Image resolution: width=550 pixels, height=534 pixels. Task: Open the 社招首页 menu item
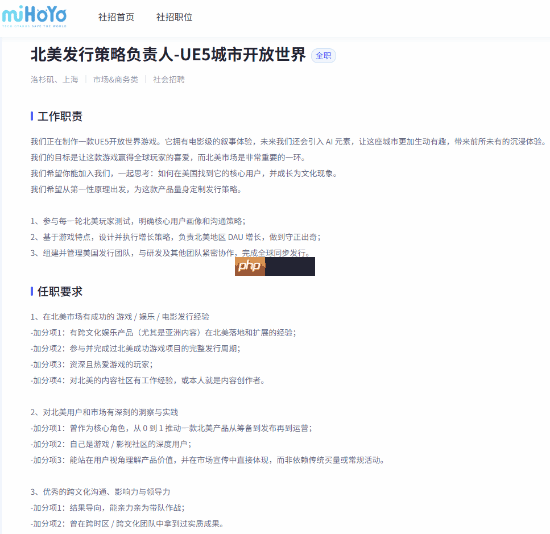click(x=116, y=17)
